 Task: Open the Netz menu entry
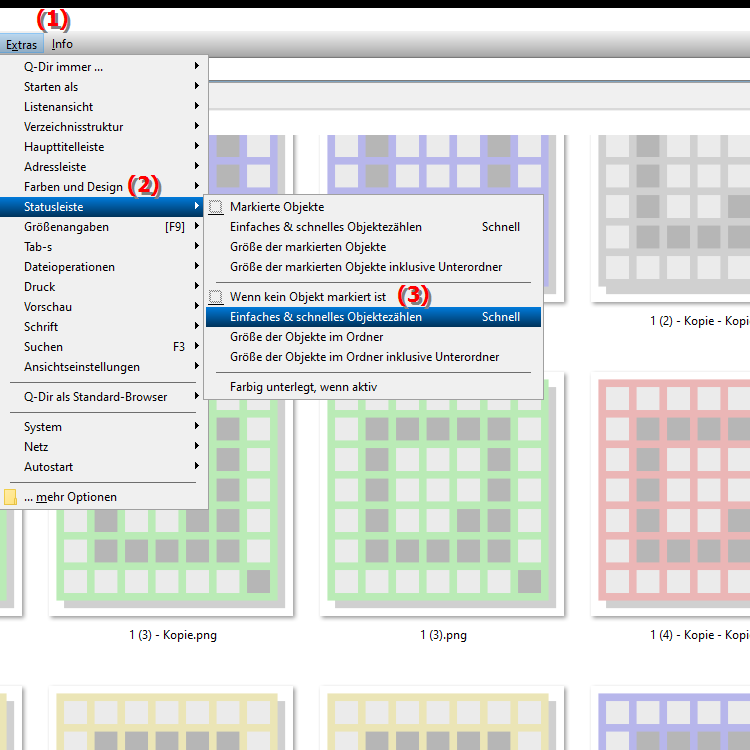(x=104, y=447)
